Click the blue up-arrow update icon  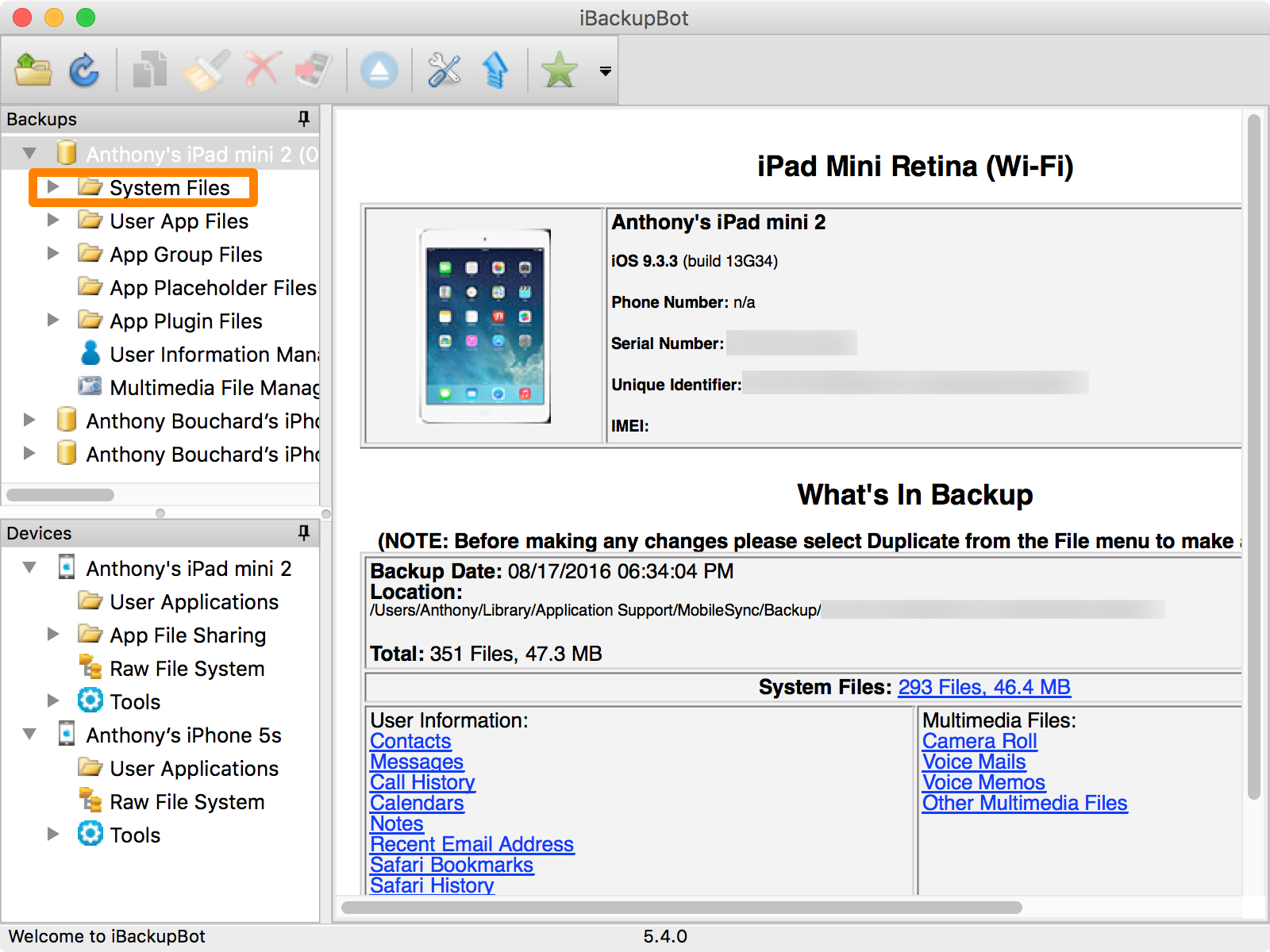pyautogui.click(x=495, y=70)
